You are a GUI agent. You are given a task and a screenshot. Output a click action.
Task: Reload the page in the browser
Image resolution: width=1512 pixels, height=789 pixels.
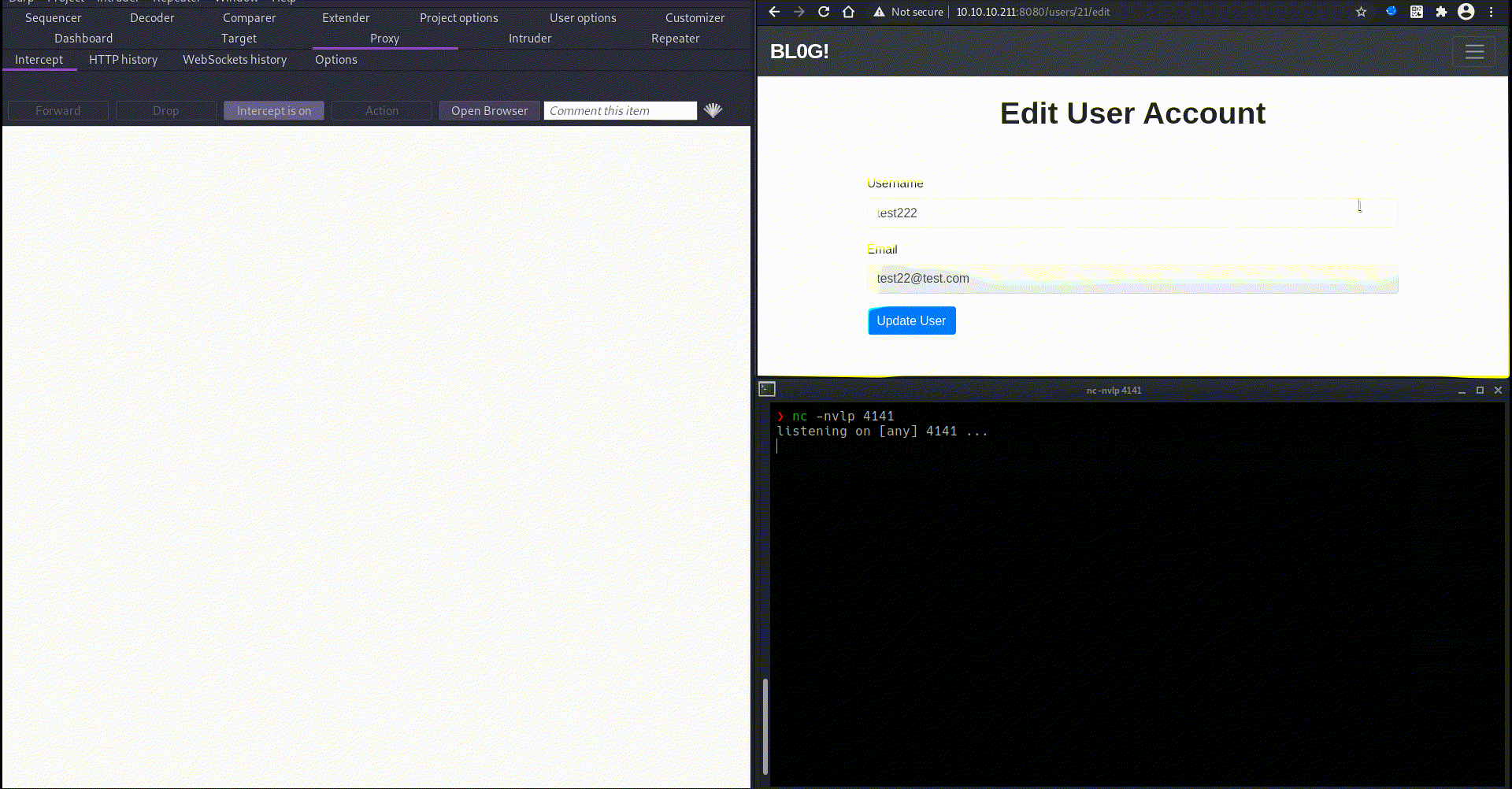click(x=824, y=12)
